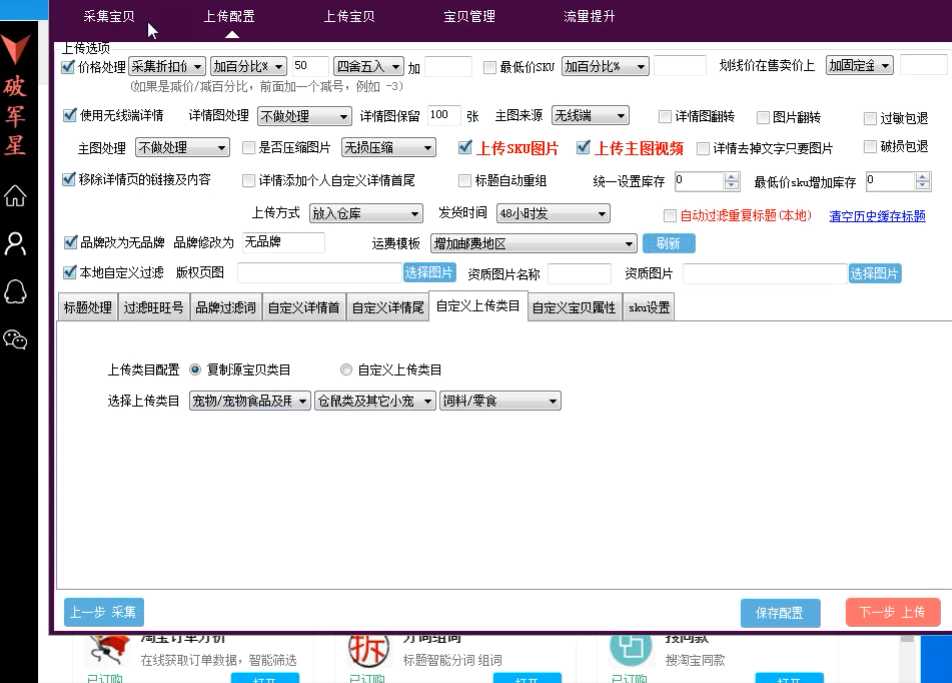Viewport: 952px width, 683px height.
Task: Enable the 过敏包退 checkbox
Action: 870,118
